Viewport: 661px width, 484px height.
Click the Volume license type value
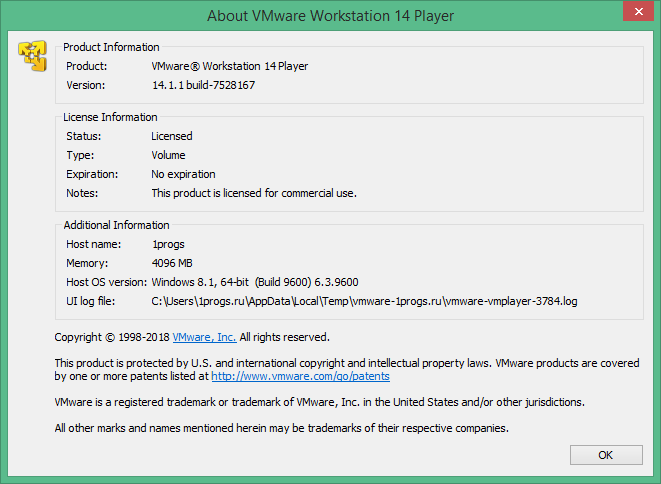coord(168,155)
